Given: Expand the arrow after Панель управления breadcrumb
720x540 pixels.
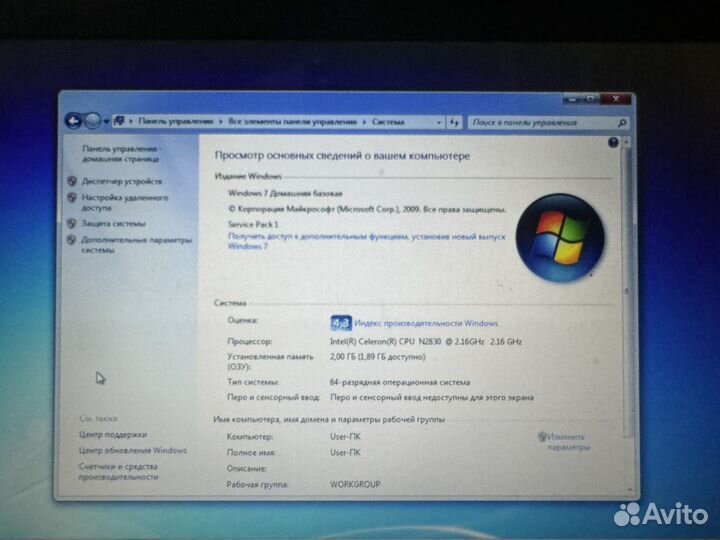Looking at the screenshot, I should coord(221,121).
